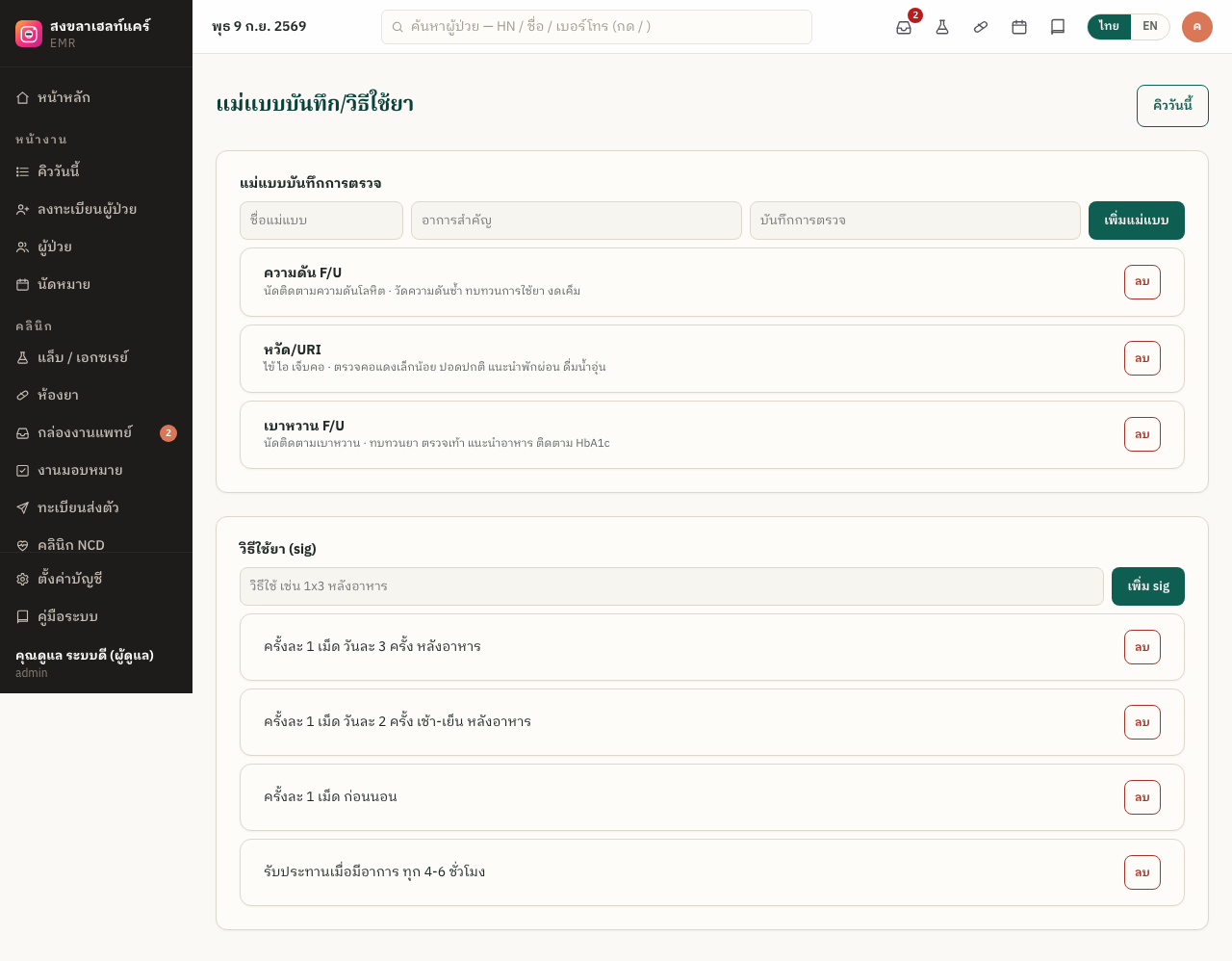Click the บันทึกการตรวจ input field
1232x961 pixels.
click(x=915, y=221)
